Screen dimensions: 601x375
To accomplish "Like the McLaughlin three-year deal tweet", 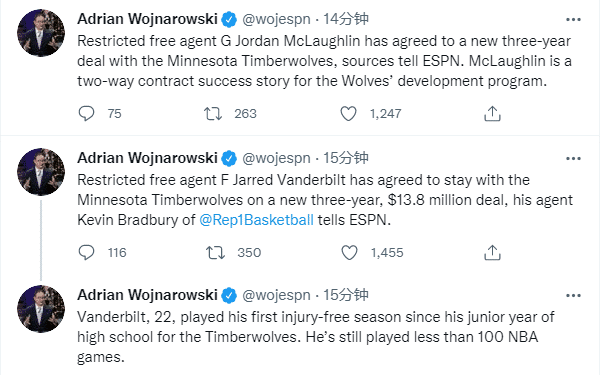I will [x=348, y=113].
